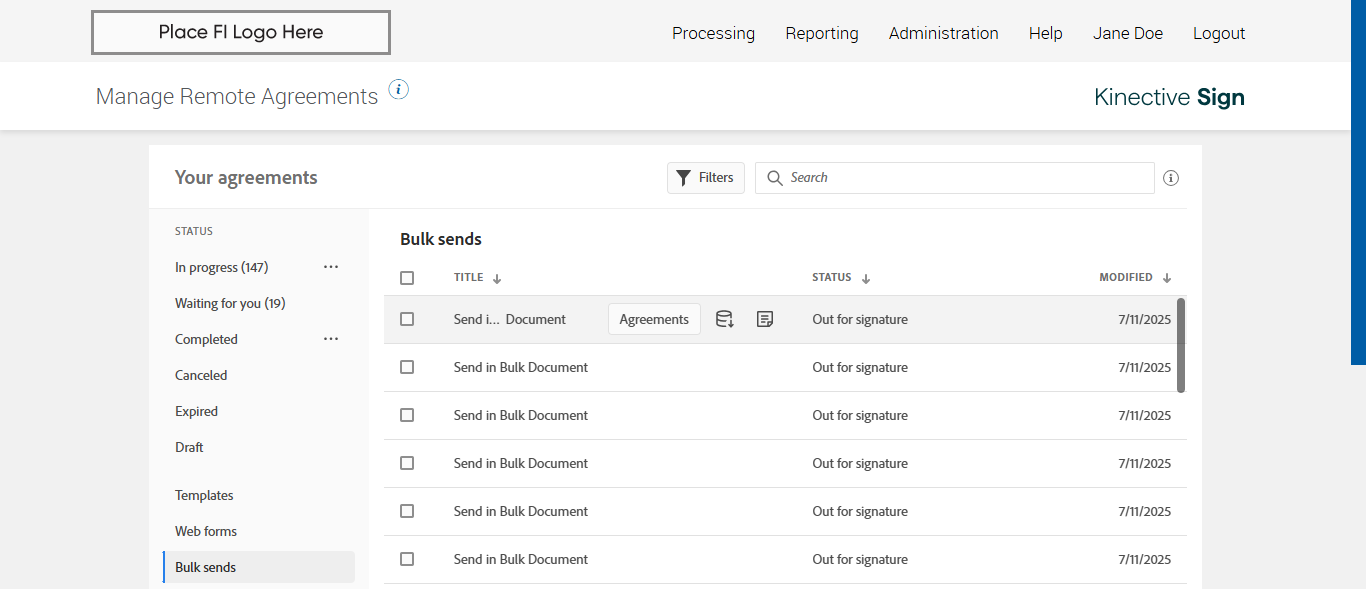Click the info icon right of Search field

tap(1171, 178)
